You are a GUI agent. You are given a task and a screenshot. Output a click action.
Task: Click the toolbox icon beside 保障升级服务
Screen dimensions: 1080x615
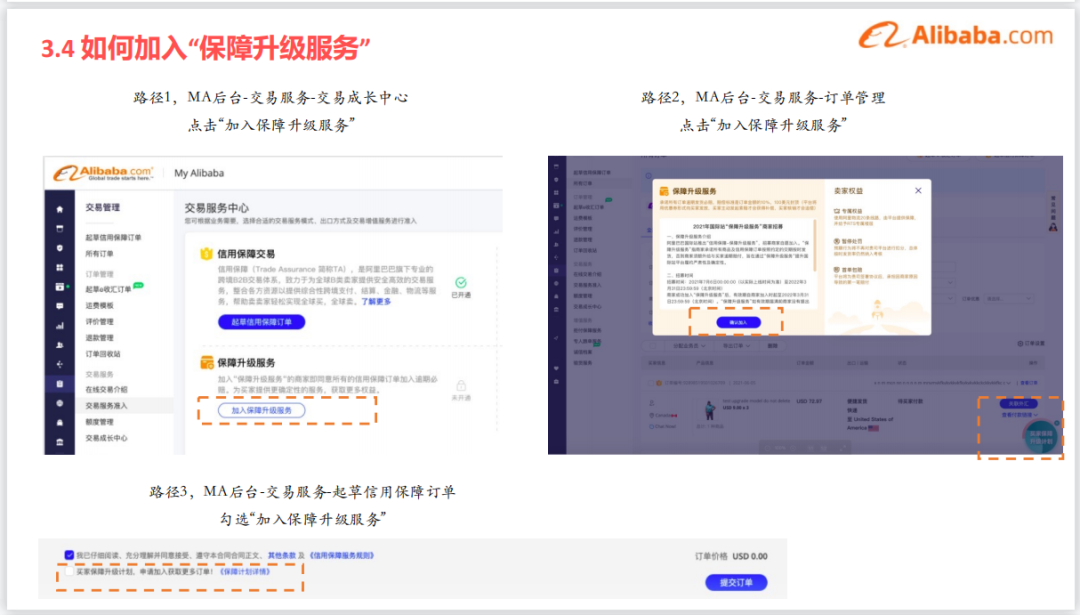tap(204, 365)
